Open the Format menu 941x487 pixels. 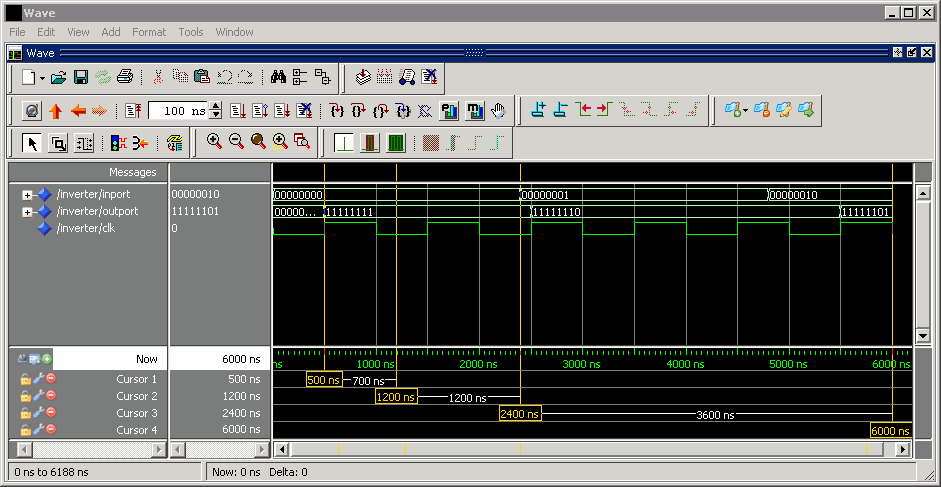149,32
